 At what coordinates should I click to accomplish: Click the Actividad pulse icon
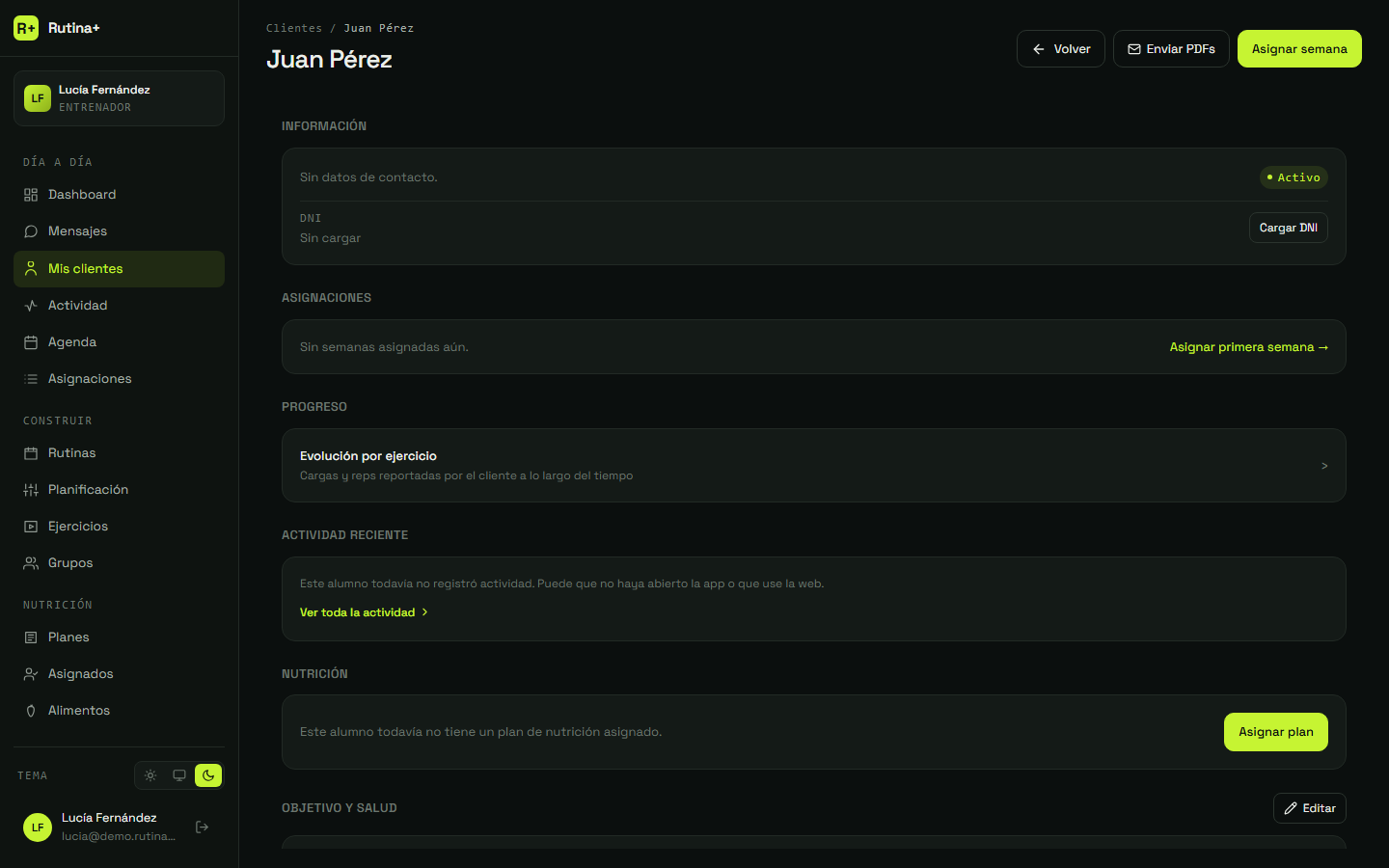31,306
